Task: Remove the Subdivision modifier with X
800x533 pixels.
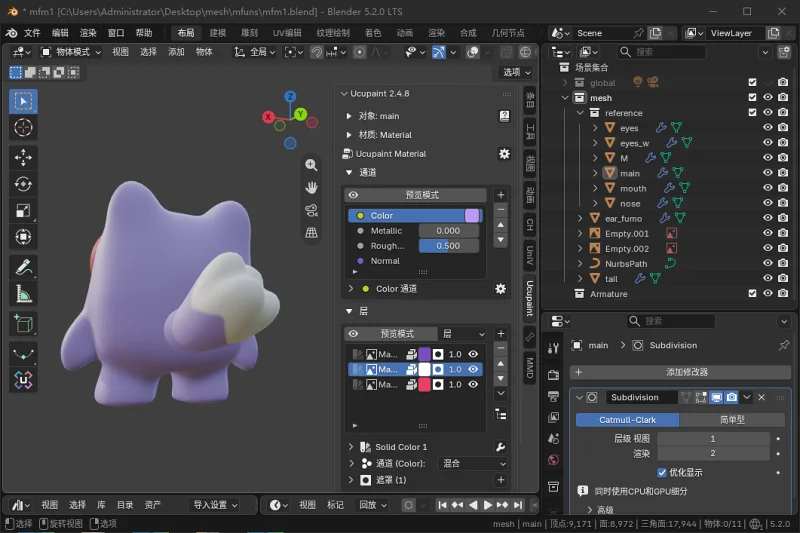Action: 761,397
